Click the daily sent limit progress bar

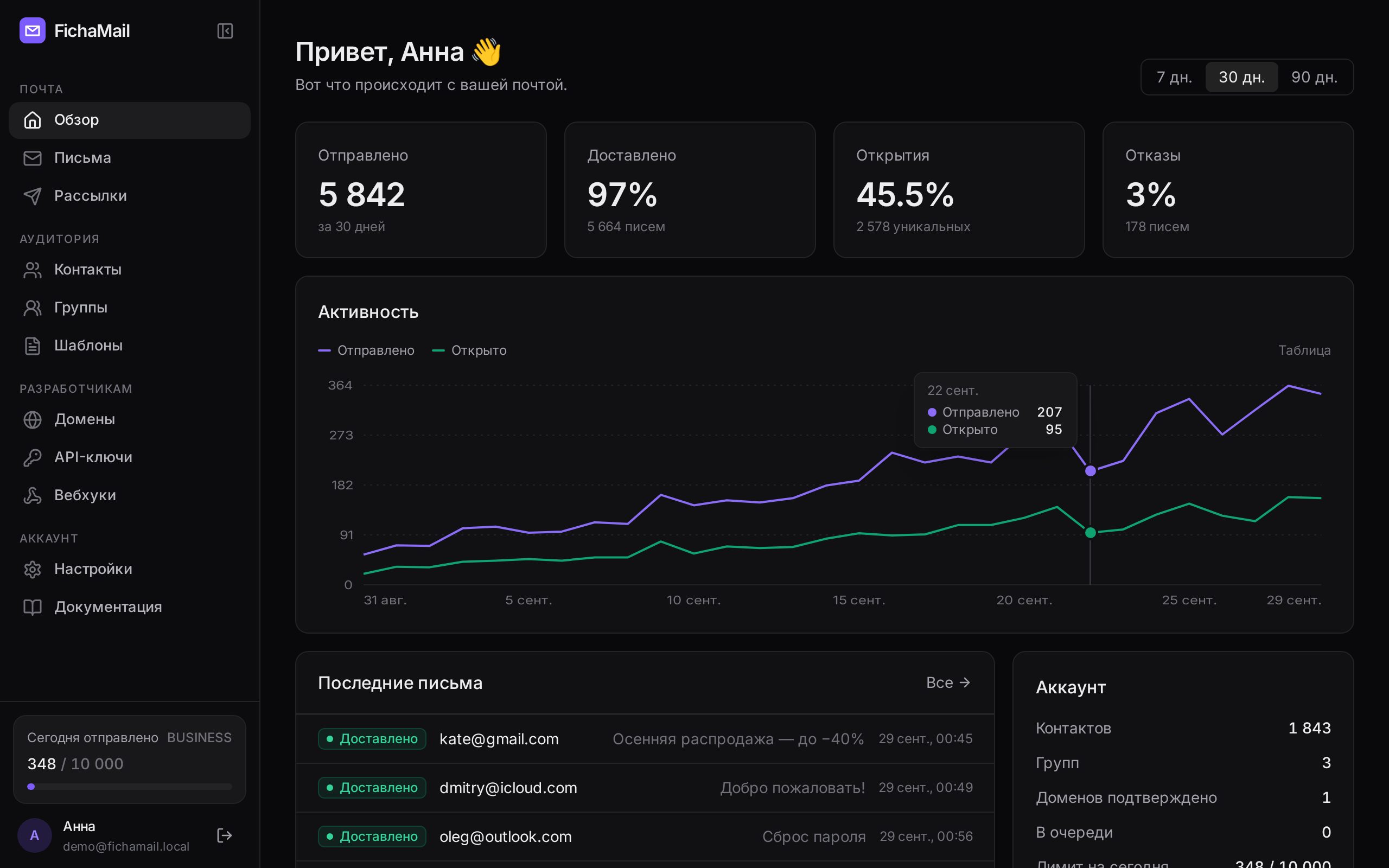tap(130, 787)
